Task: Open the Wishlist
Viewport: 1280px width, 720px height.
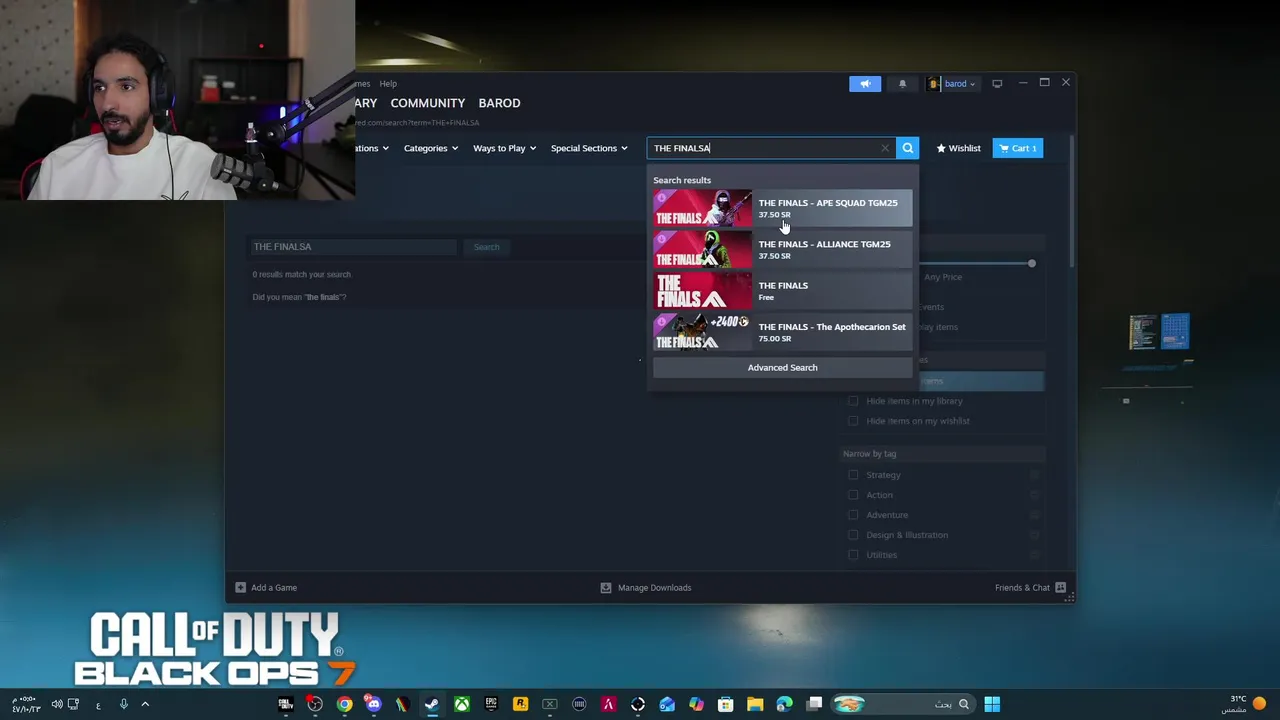Action: point(958,148)
